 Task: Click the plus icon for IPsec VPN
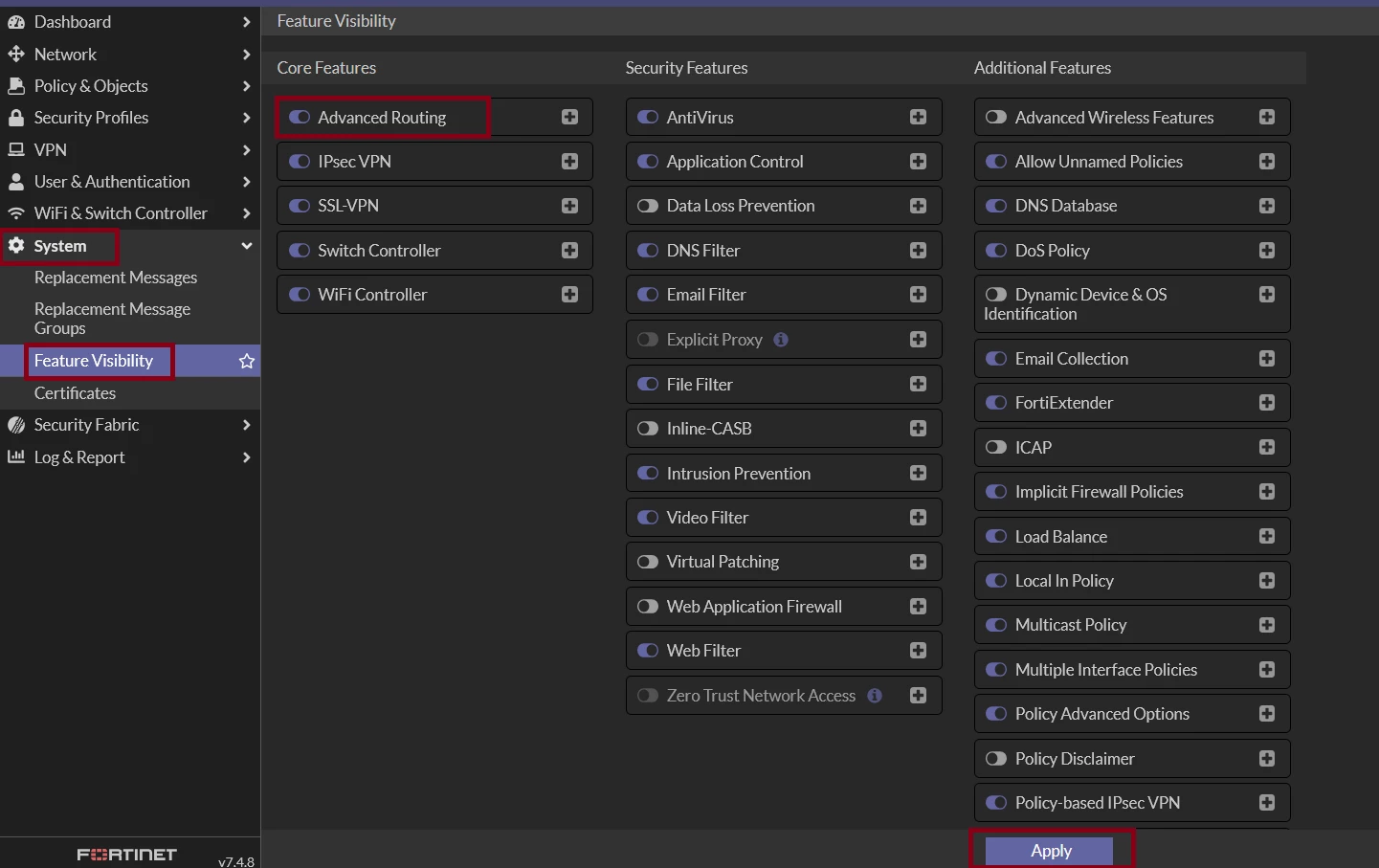570,162
